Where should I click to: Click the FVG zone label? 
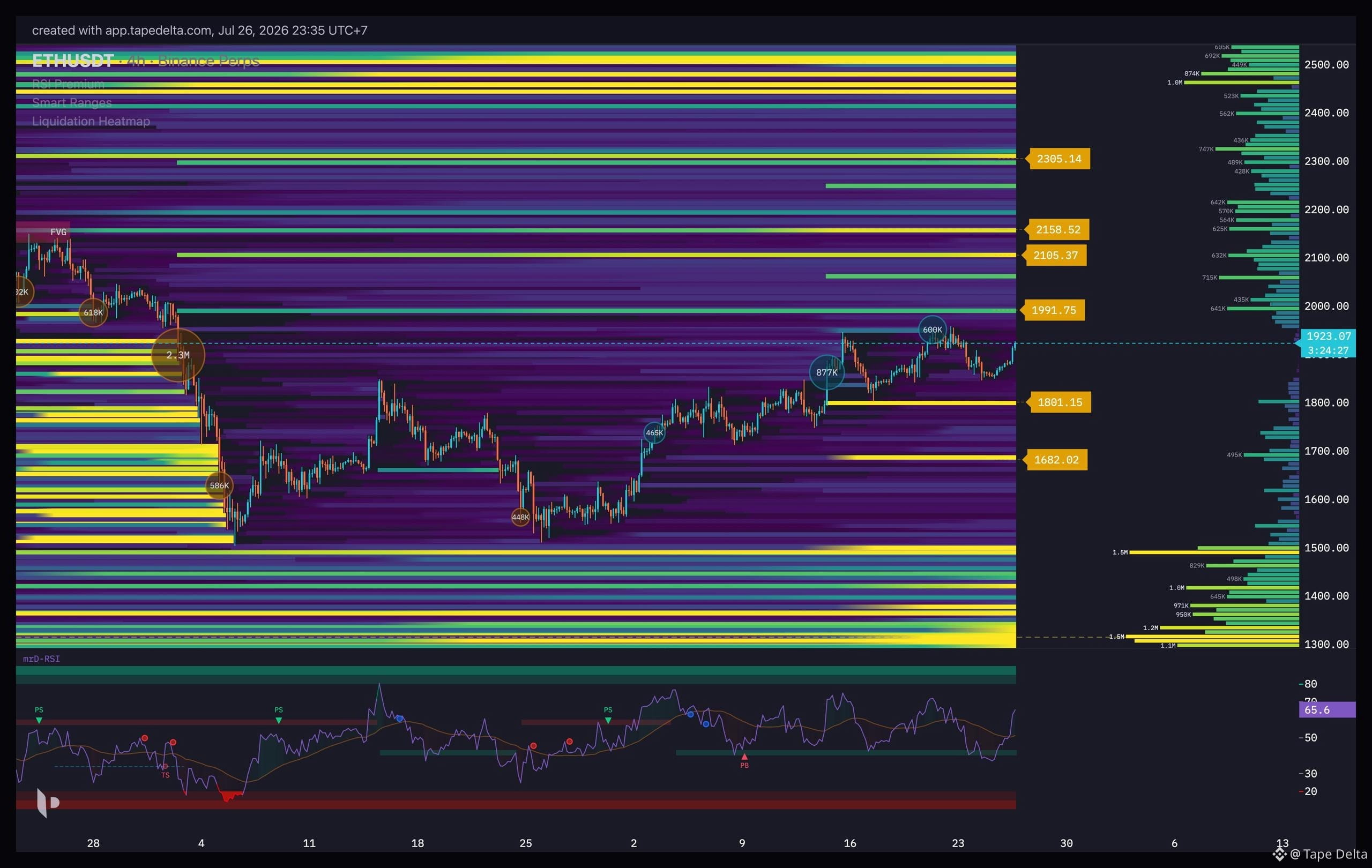[x=58, y=232]
